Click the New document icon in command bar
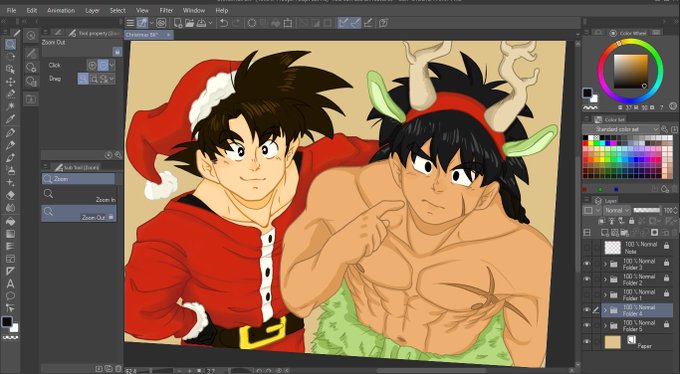 tap(178, 23)
